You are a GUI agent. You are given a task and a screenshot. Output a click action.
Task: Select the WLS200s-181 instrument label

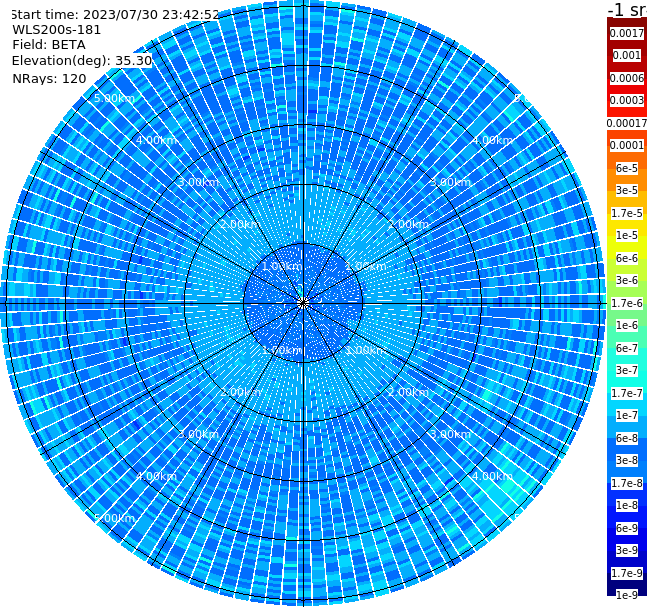coord(57,30)
